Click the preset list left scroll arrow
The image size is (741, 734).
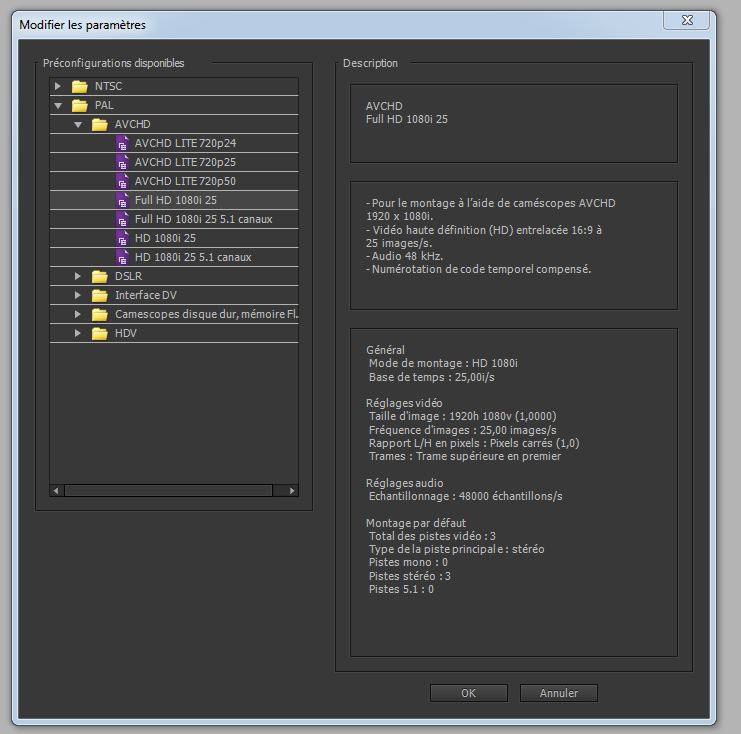click(x=56, y=491)
